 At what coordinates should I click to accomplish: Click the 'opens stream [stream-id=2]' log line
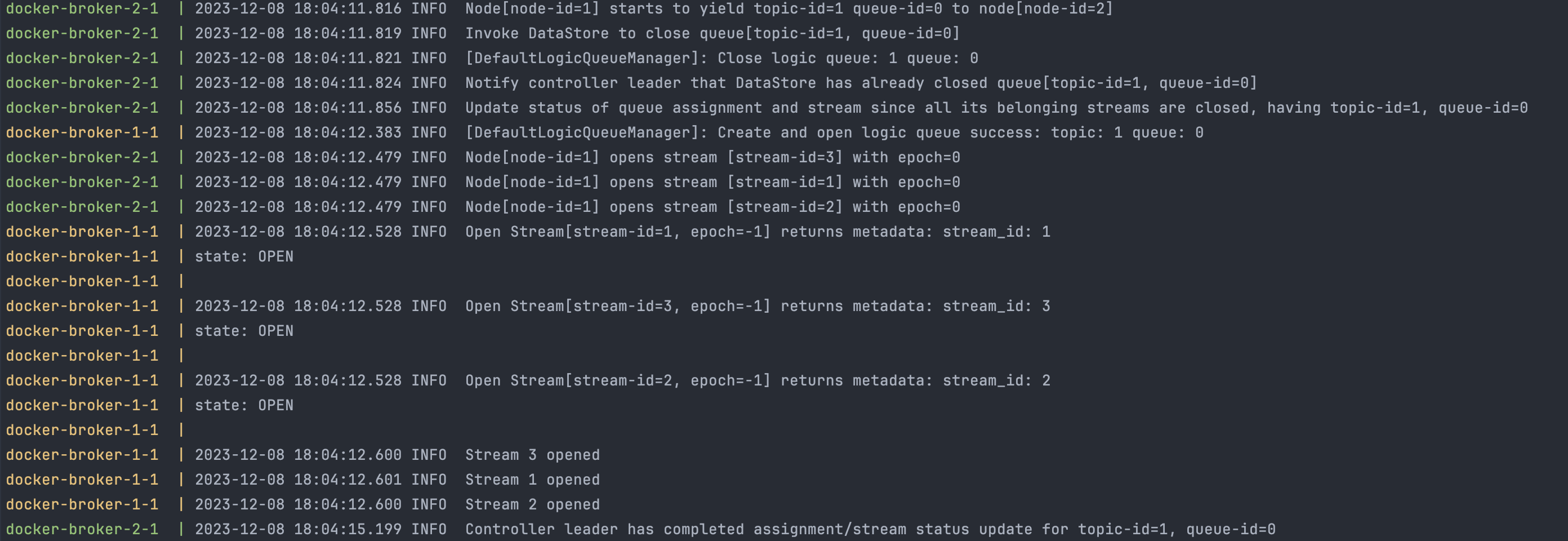[713, 207]
